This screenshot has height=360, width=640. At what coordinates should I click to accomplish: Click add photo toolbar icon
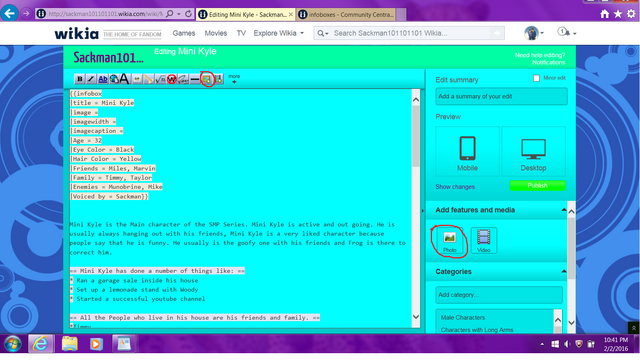pyautogui.click(x=207, y=79)
